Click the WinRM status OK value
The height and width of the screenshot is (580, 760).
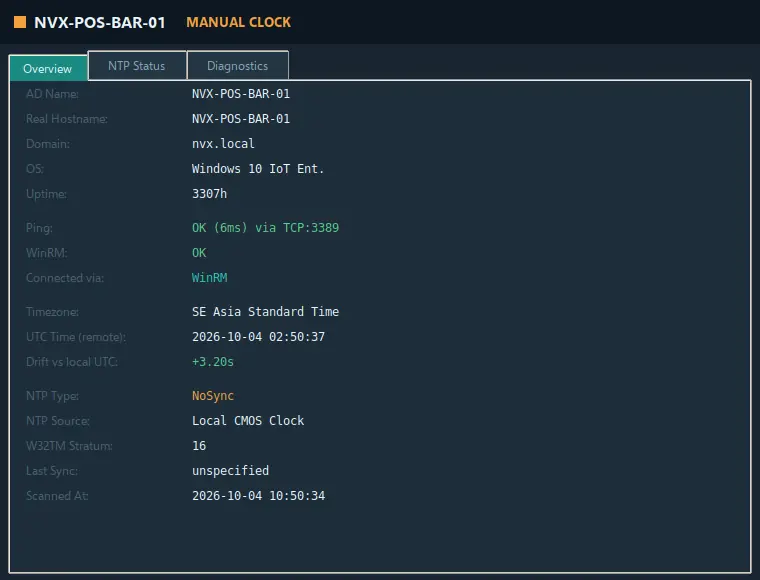[199, 253]
